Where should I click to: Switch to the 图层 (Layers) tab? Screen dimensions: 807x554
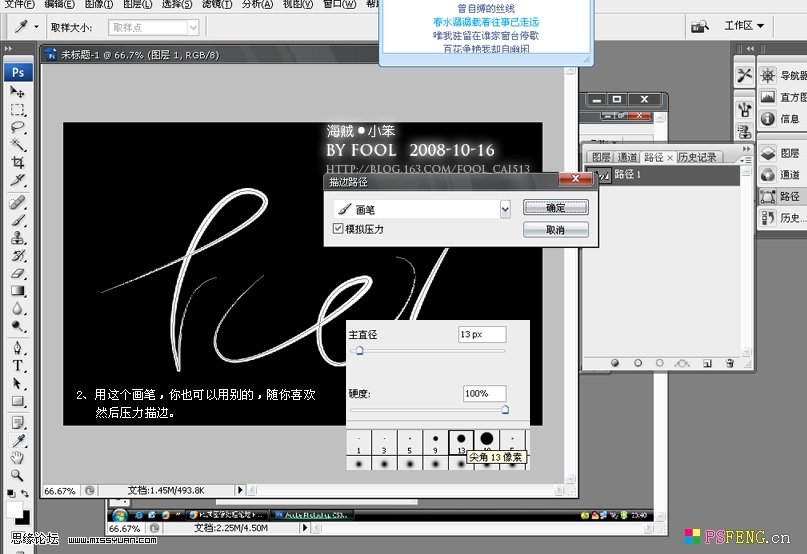(601, 157)
